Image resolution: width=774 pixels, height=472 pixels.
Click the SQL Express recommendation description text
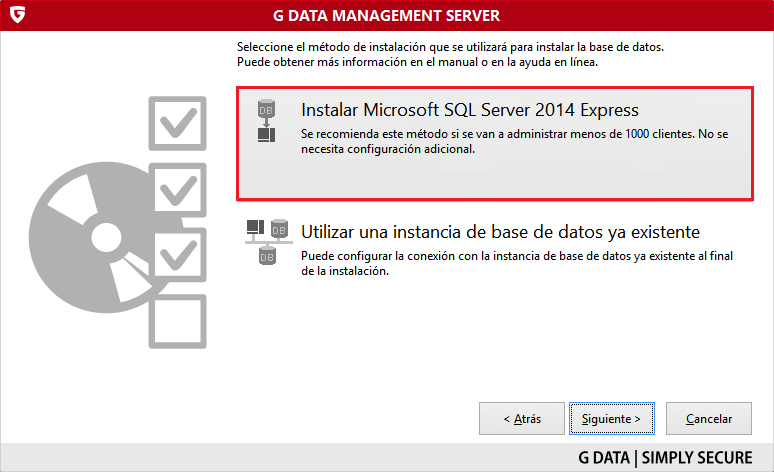coord(515,141)
